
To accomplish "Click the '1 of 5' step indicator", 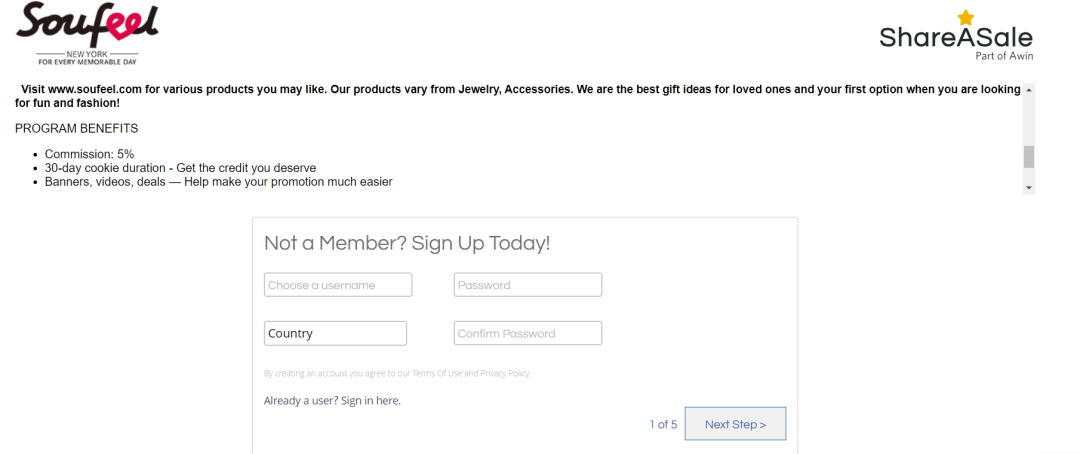I will coord(663,424).
